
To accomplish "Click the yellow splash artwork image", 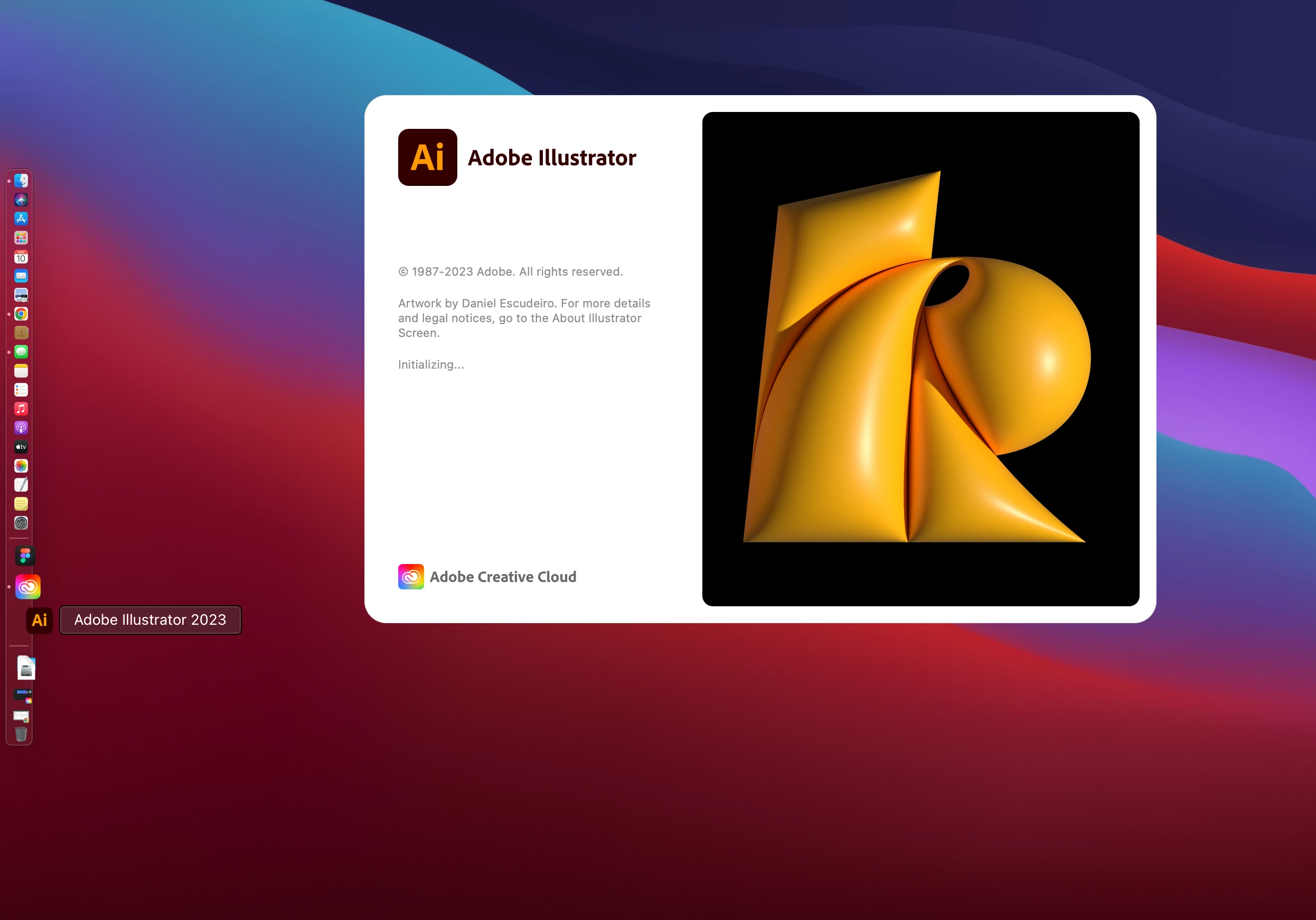I will [x=920, y=358].
